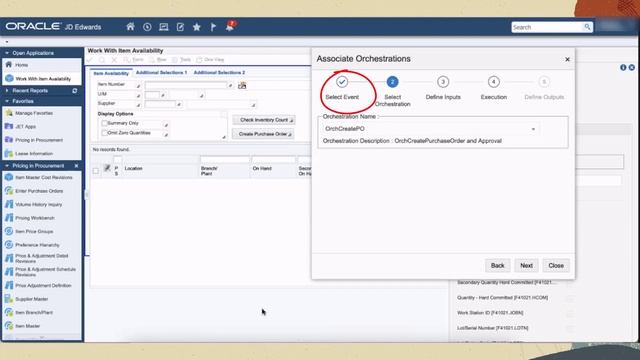Collapse the Open Applications section

click(x=7, y=53)
